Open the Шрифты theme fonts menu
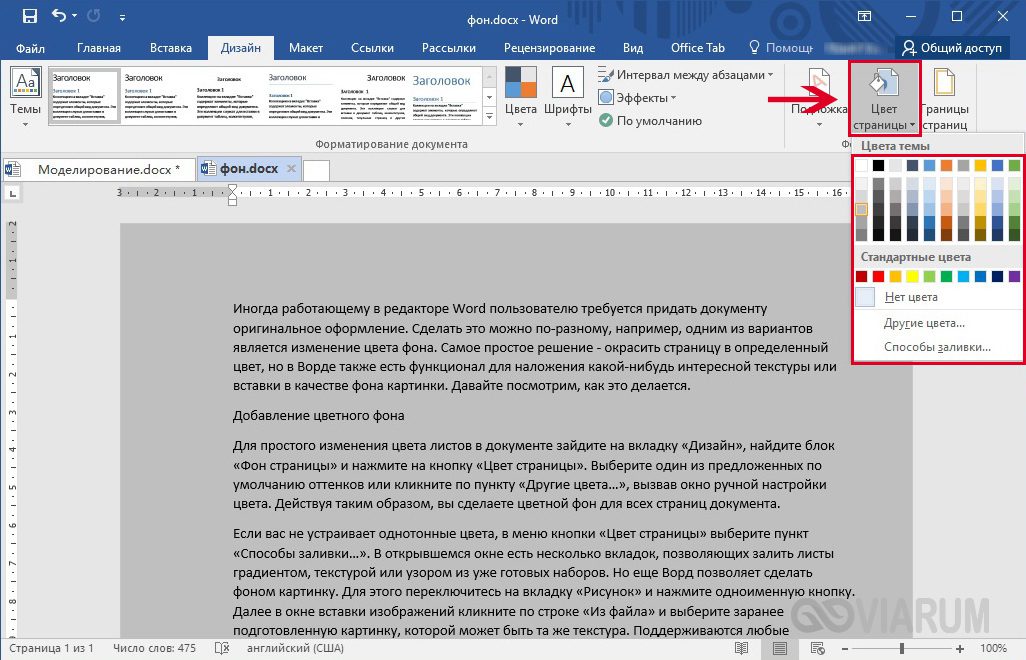Viewport: 1026px width, 660px height. coord(567,97)
